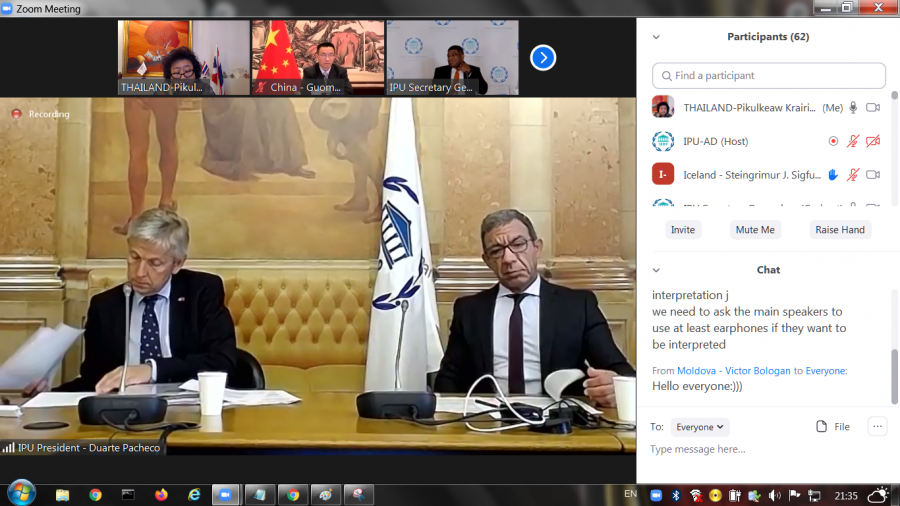Click the raised hand icon for Iceland
Viewport: 900px width, 506px height.
tap(833, 175)
